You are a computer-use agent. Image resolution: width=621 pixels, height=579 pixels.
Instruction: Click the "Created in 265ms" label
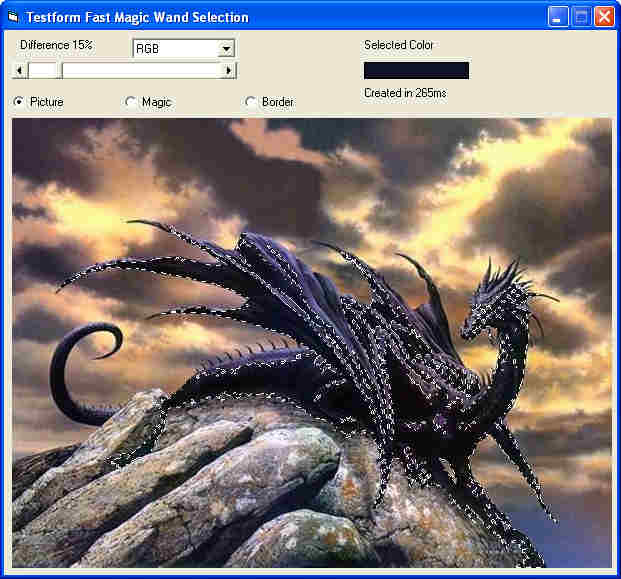pos(405,93)
